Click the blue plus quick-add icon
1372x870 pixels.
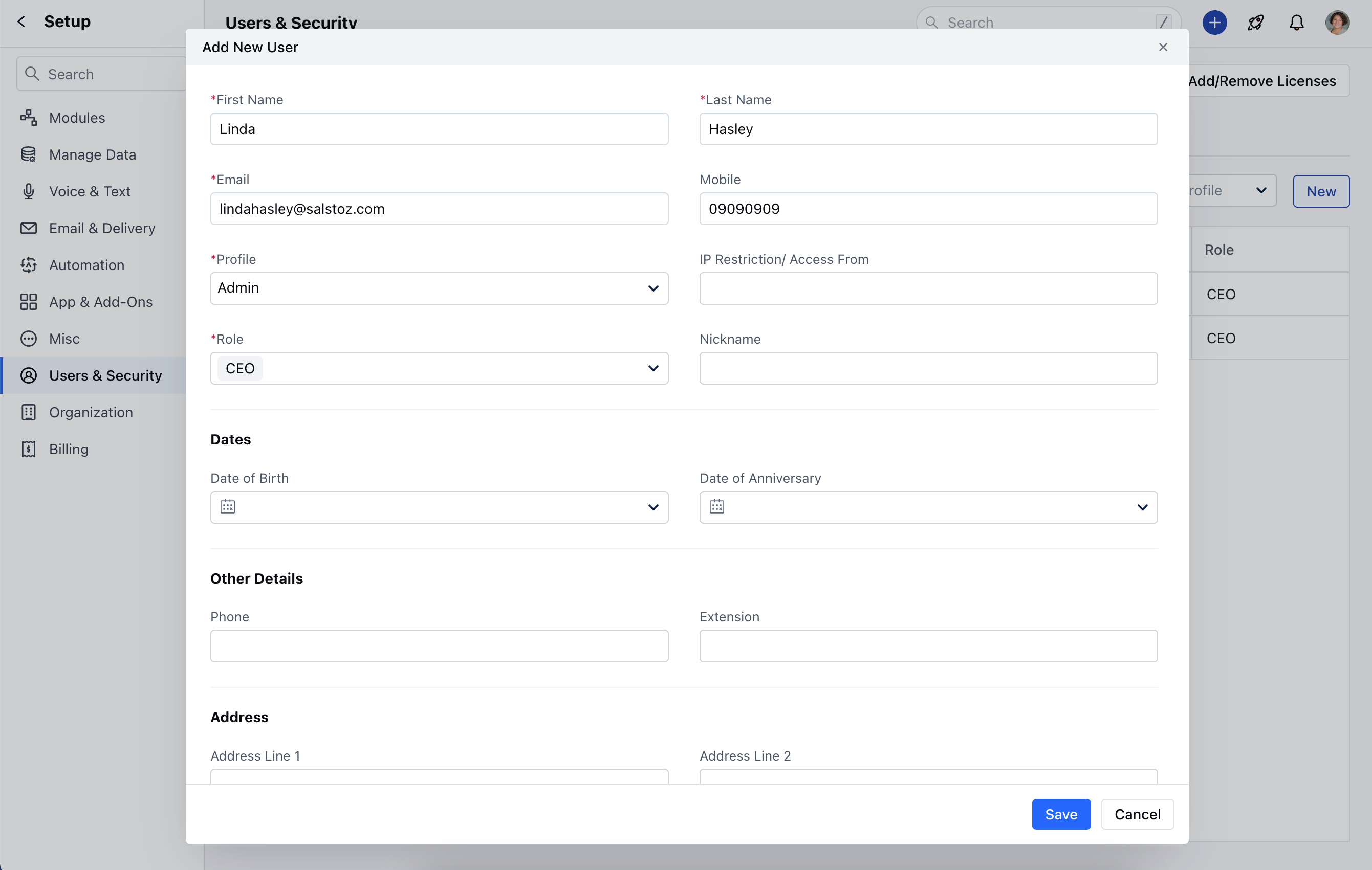click(1214, 23)
